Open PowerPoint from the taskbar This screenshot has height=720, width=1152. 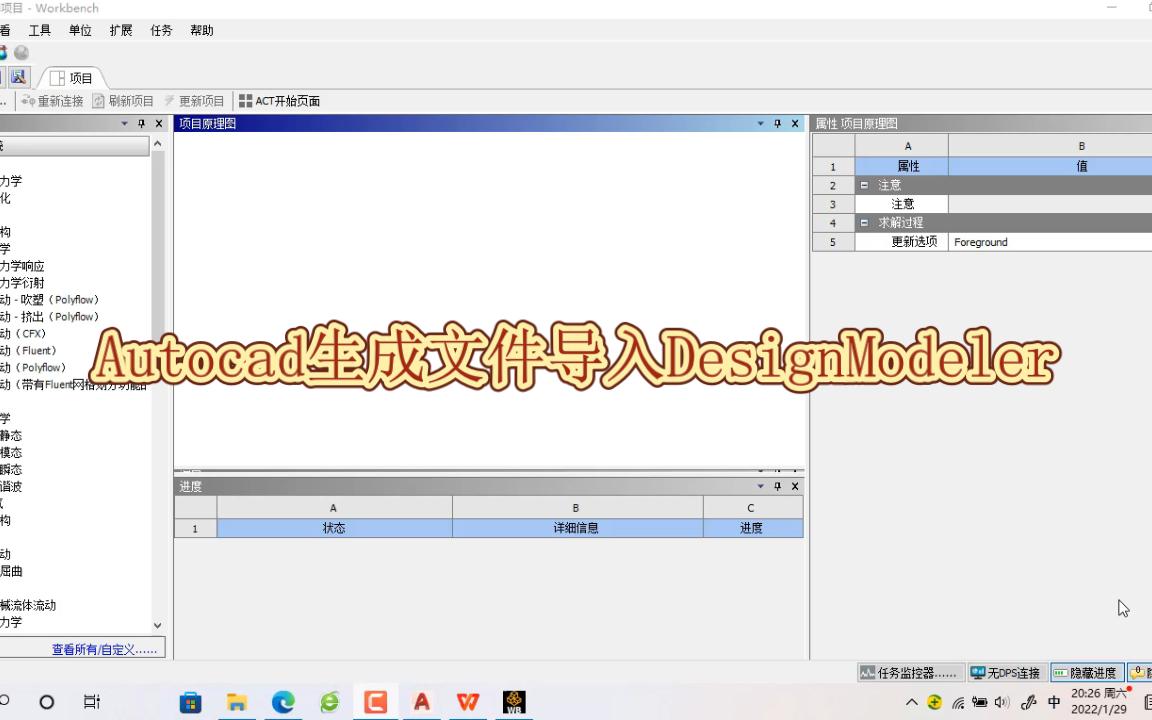[x=375, y=702]
